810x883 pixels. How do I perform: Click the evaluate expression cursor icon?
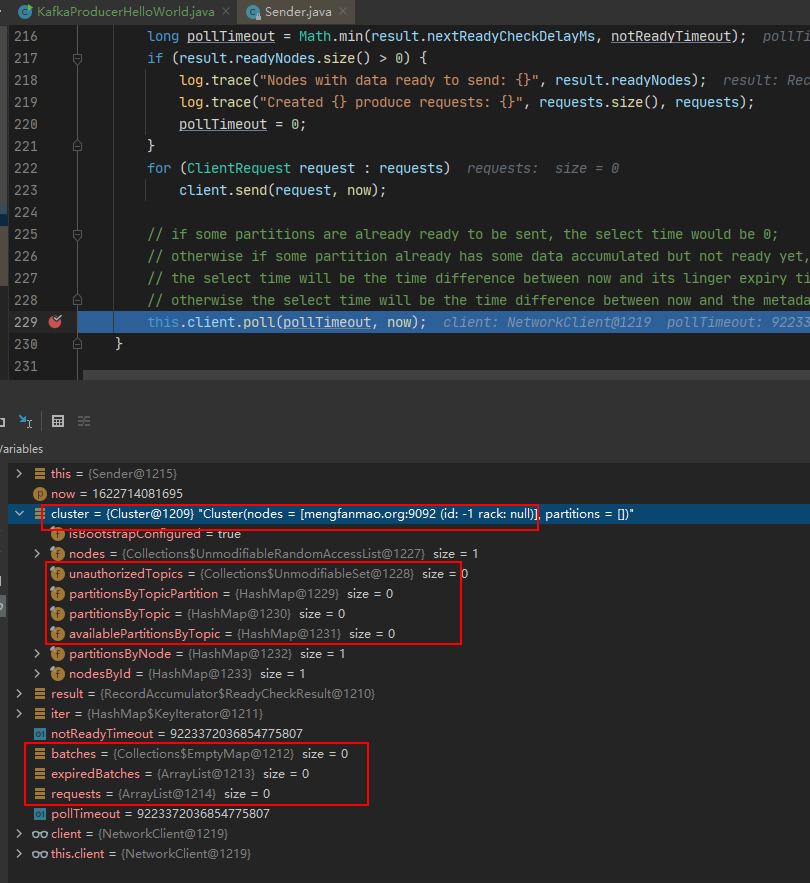coord(25,421)
